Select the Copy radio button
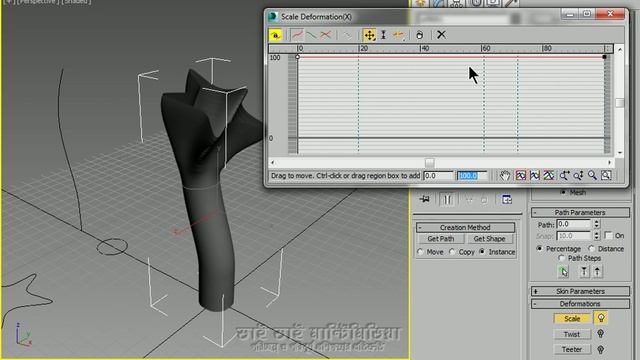This screenshot has height=360, width=640. coord(452,252)
